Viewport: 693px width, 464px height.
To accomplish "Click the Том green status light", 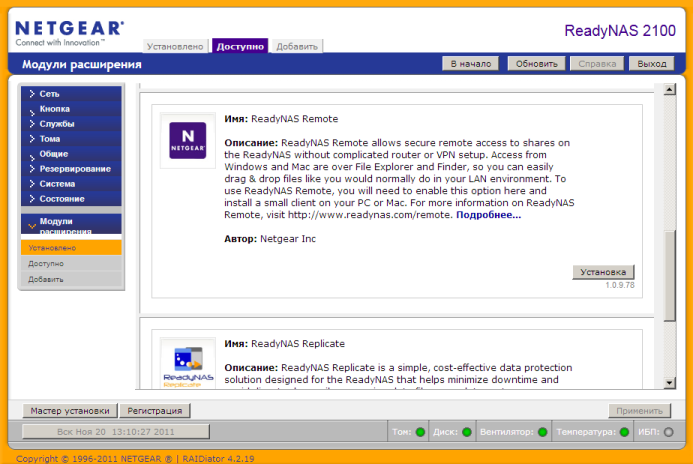I will [x=420, y=432].
